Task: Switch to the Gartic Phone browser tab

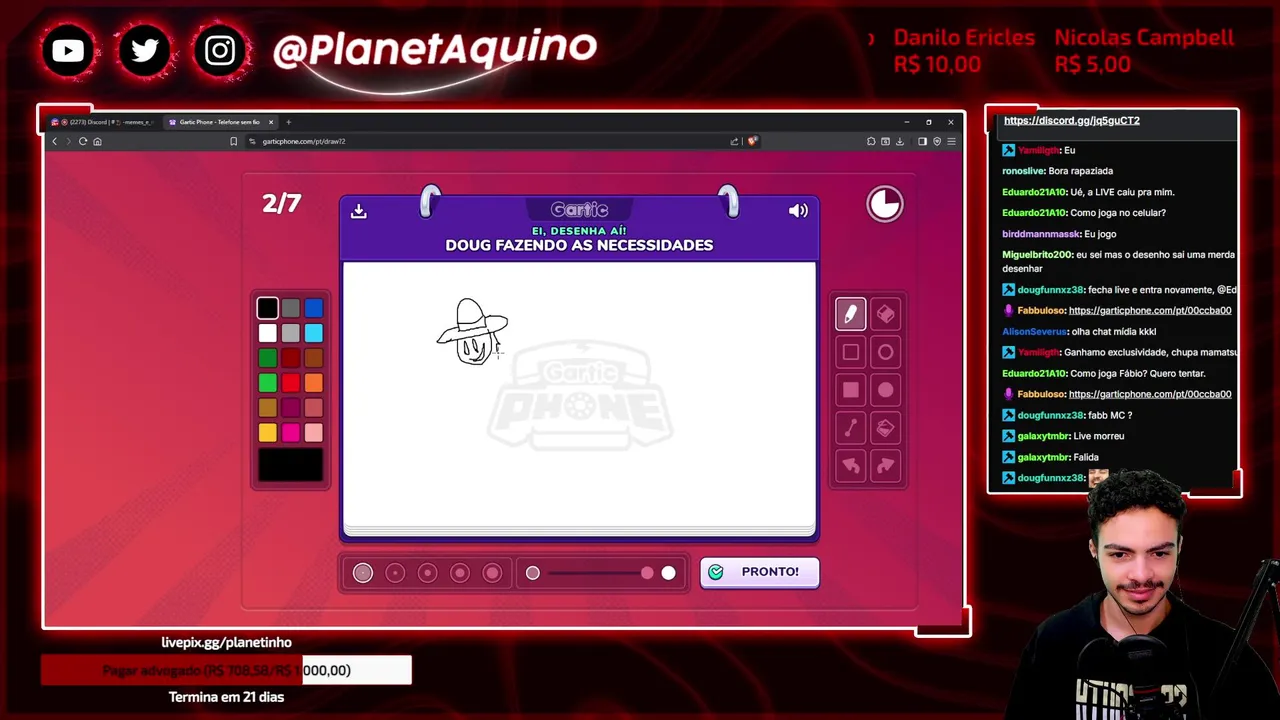Action: pos(220,122)
